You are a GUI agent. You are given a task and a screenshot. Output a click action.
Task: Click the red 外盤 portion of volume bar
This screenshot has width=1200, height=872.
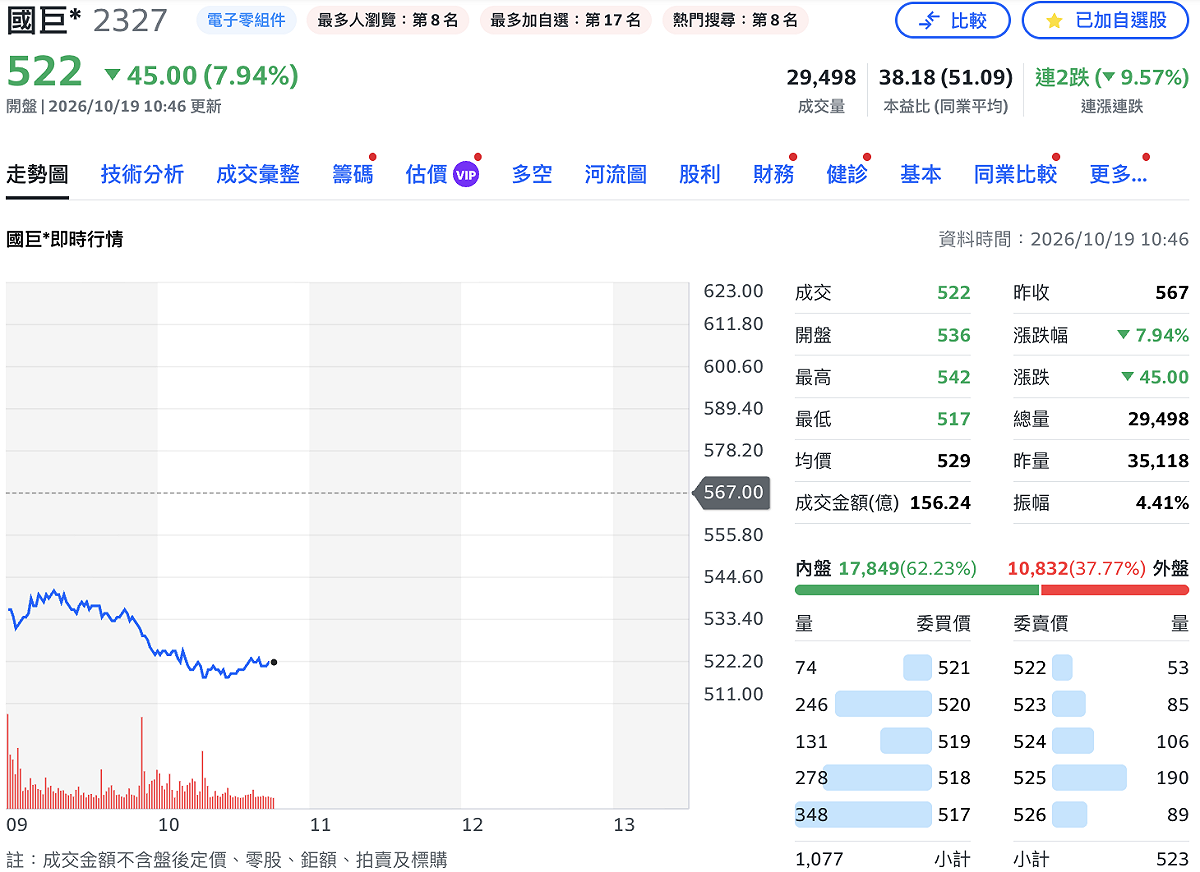tap(1115, 590)
